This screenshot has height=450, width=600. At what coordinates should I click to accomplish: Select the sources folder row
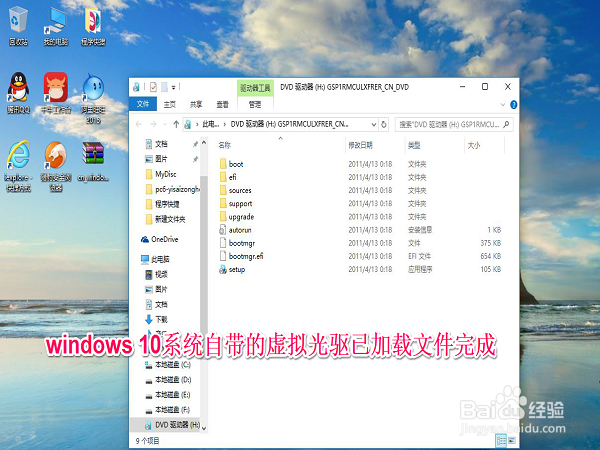(x=360, y=190)
